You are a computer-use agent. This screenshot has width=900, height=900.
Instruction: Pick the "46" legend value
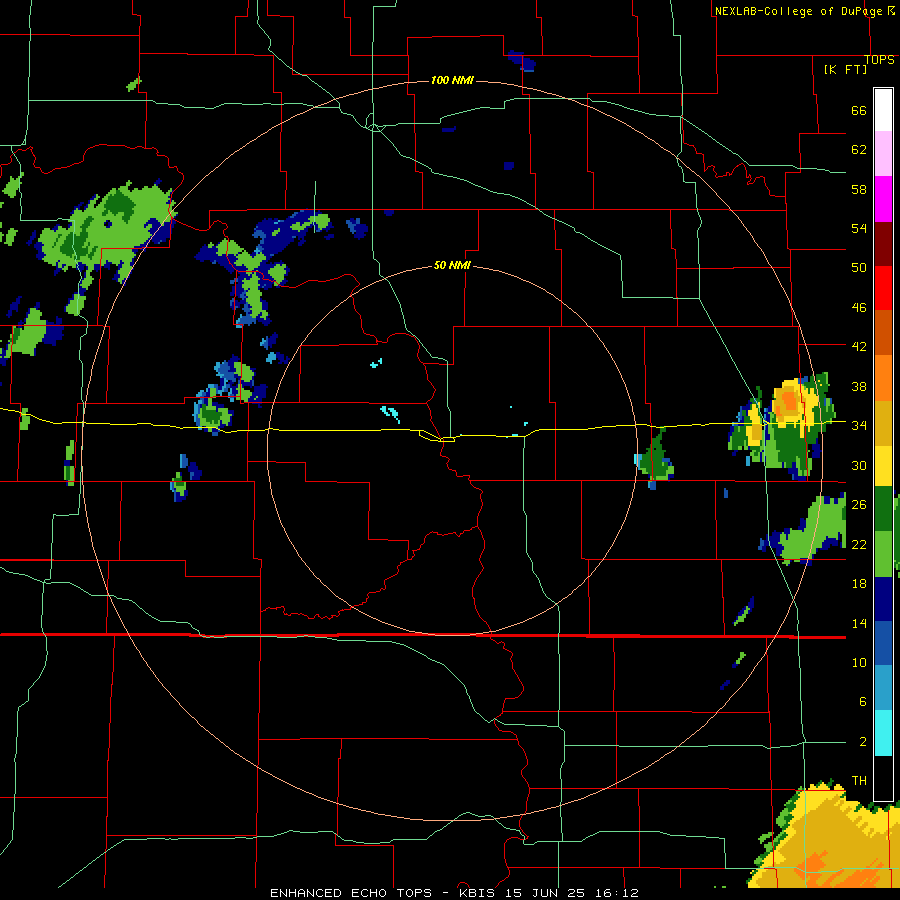pyautogui.click(x=859, y=307)
